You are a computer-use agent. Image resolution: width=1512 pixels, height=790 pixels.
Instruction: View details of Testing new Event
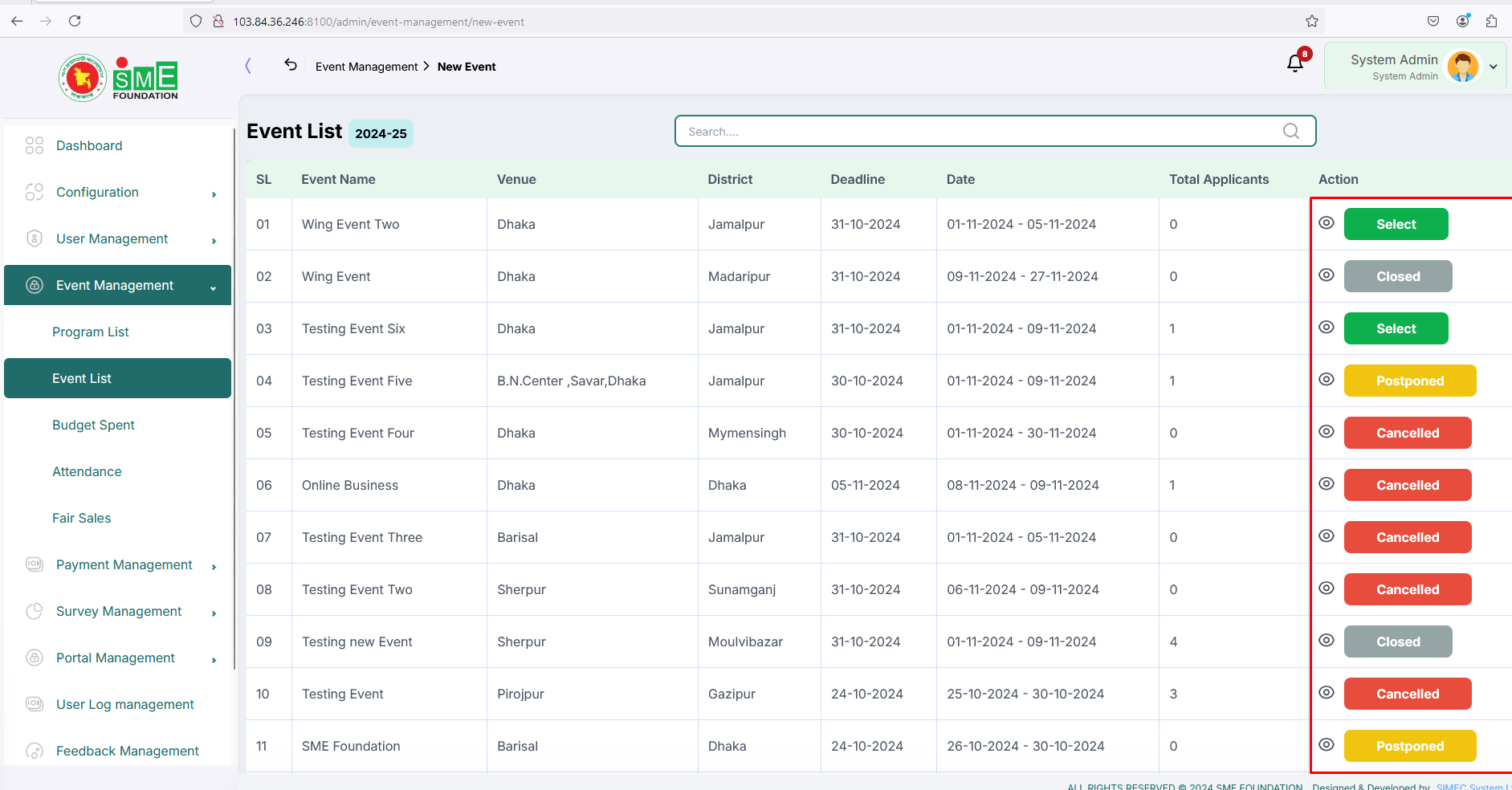click(1327, 640)
